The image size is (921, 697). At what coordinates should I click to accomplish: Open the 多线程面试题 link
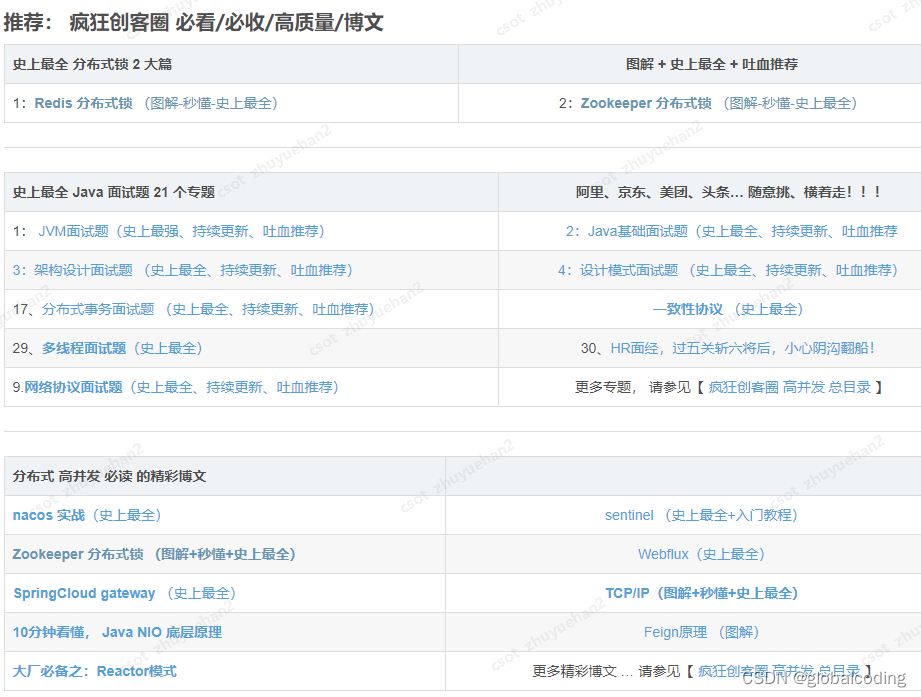coord(122,348)
